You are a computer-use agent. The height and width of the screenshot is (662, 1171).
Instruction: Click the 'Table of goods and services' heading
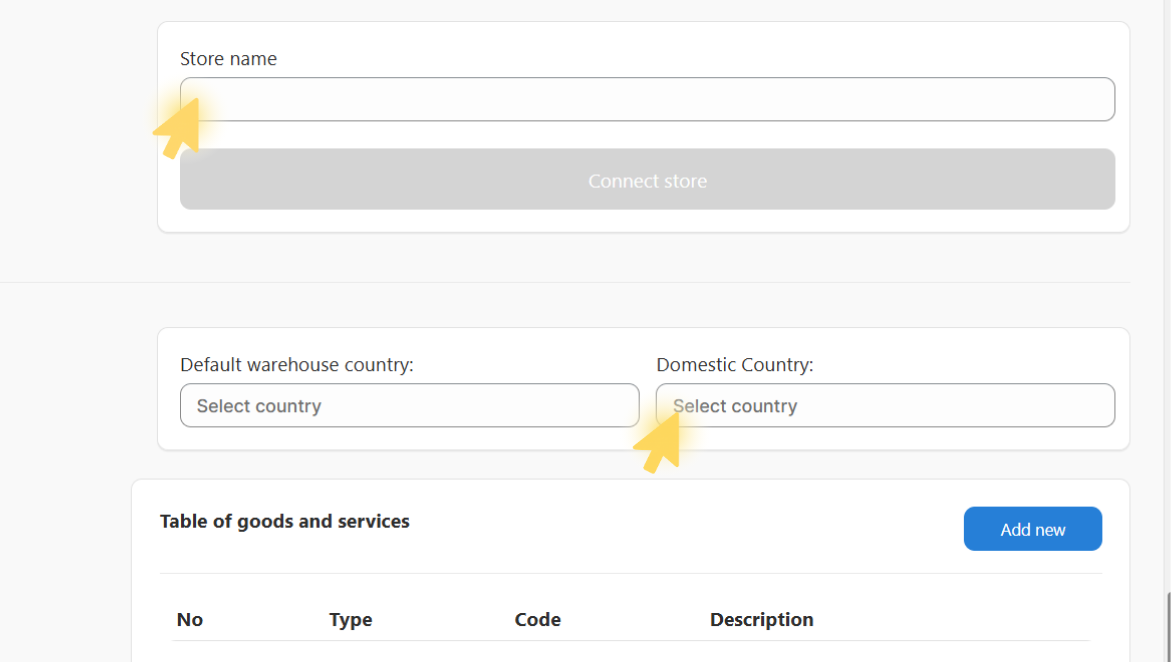click(285, 521)
